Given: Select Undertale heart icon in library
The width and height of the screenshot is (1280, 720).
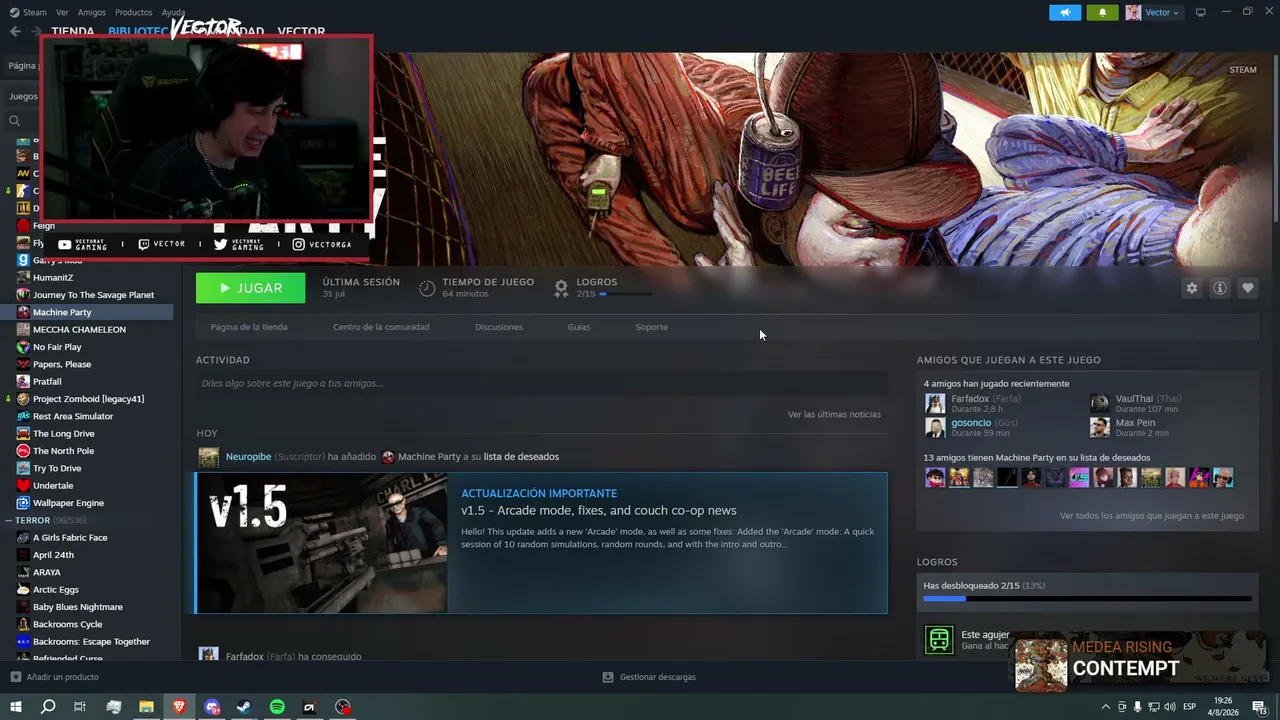Looking at the screenshot, I should pos(23,485).
